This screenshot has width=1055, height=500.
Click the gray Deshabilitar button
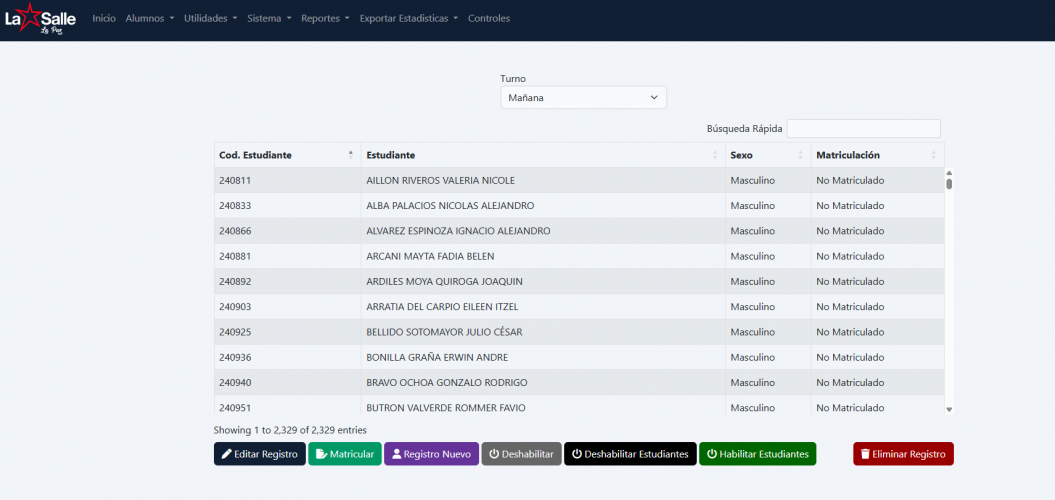(521, 454)
